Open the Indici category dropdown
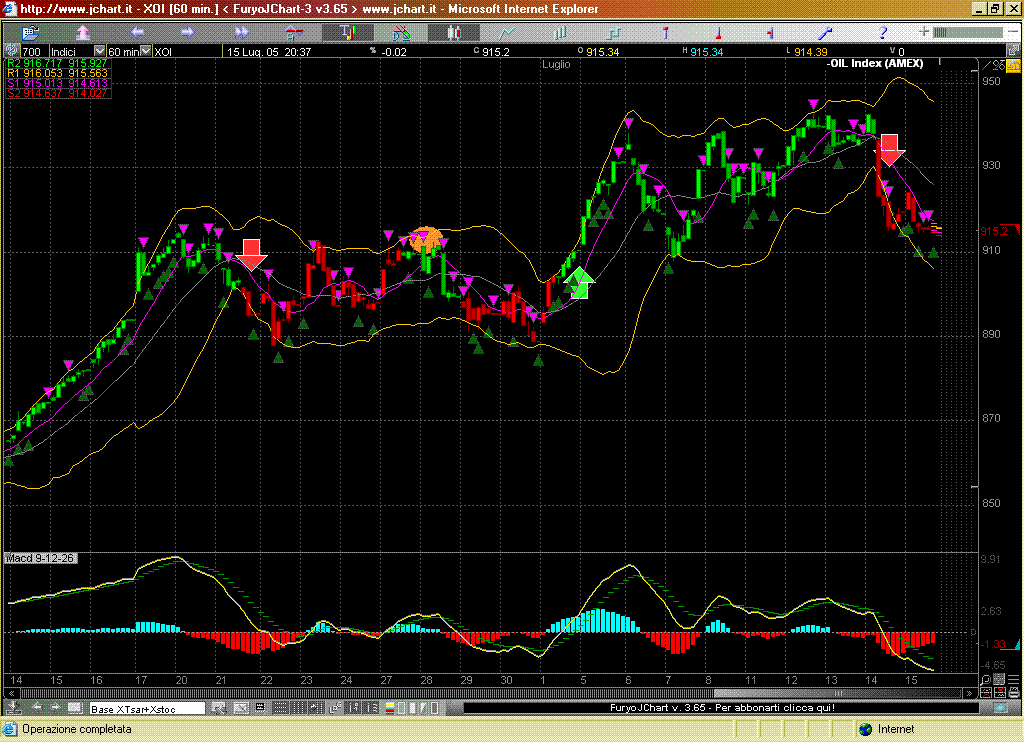This screenshot has width=1024, height=742. click(x=99, y=51)
